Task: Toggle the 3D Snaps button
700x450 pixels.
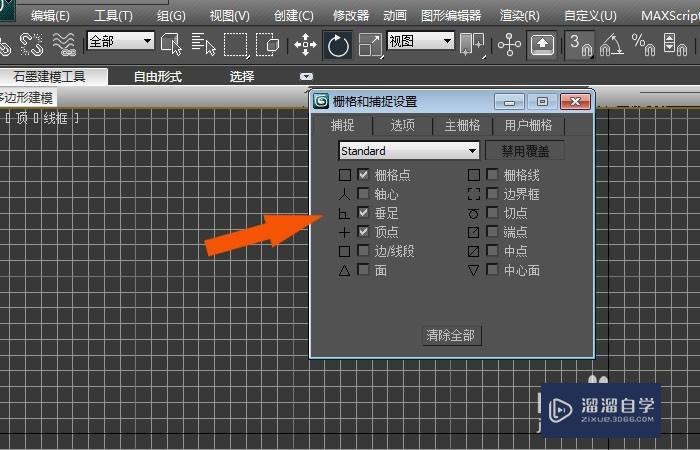Action: [580, 45]
